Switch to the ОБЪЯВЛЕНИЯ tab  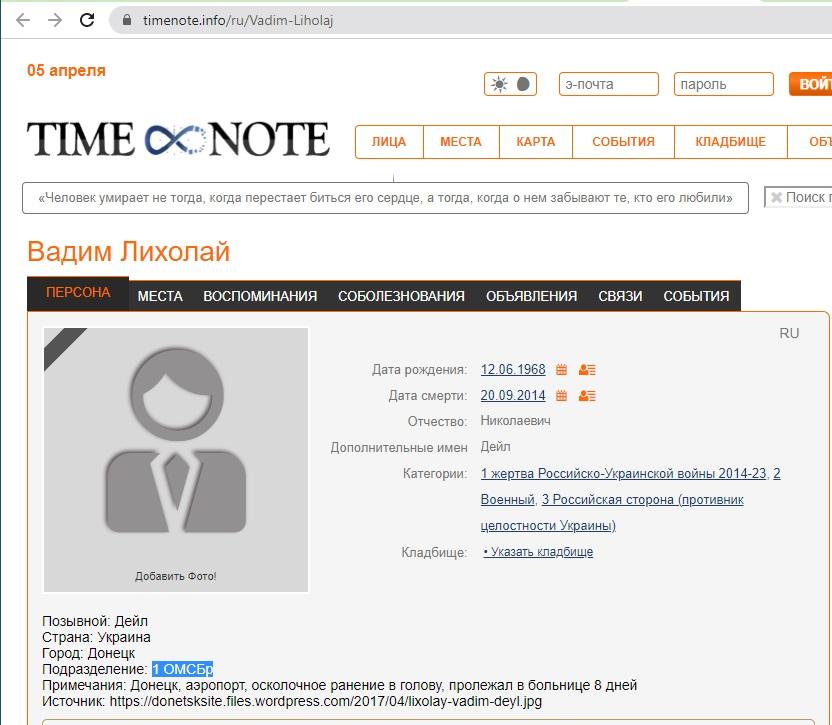coord(532,296)
